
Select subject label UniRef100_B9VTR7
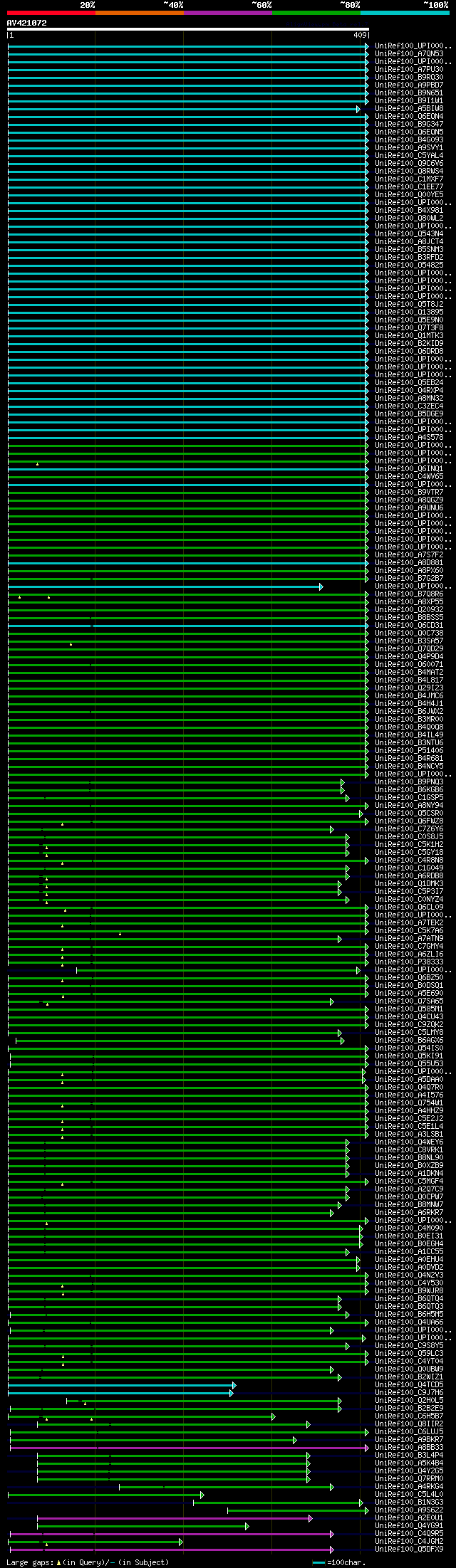[x=409, y=493]
